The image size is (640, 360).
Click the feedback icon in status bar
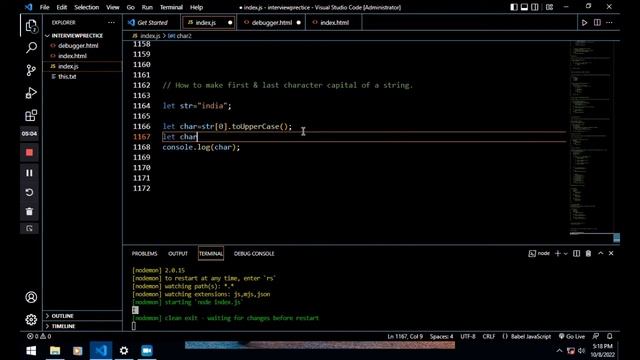coord(596,336)
